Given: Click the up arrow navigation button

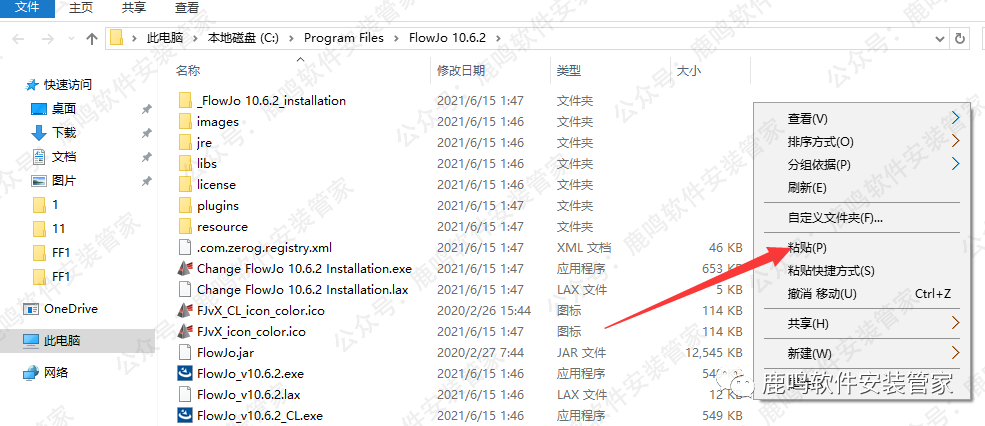Looking at the screenshot, I should [92, 38].
